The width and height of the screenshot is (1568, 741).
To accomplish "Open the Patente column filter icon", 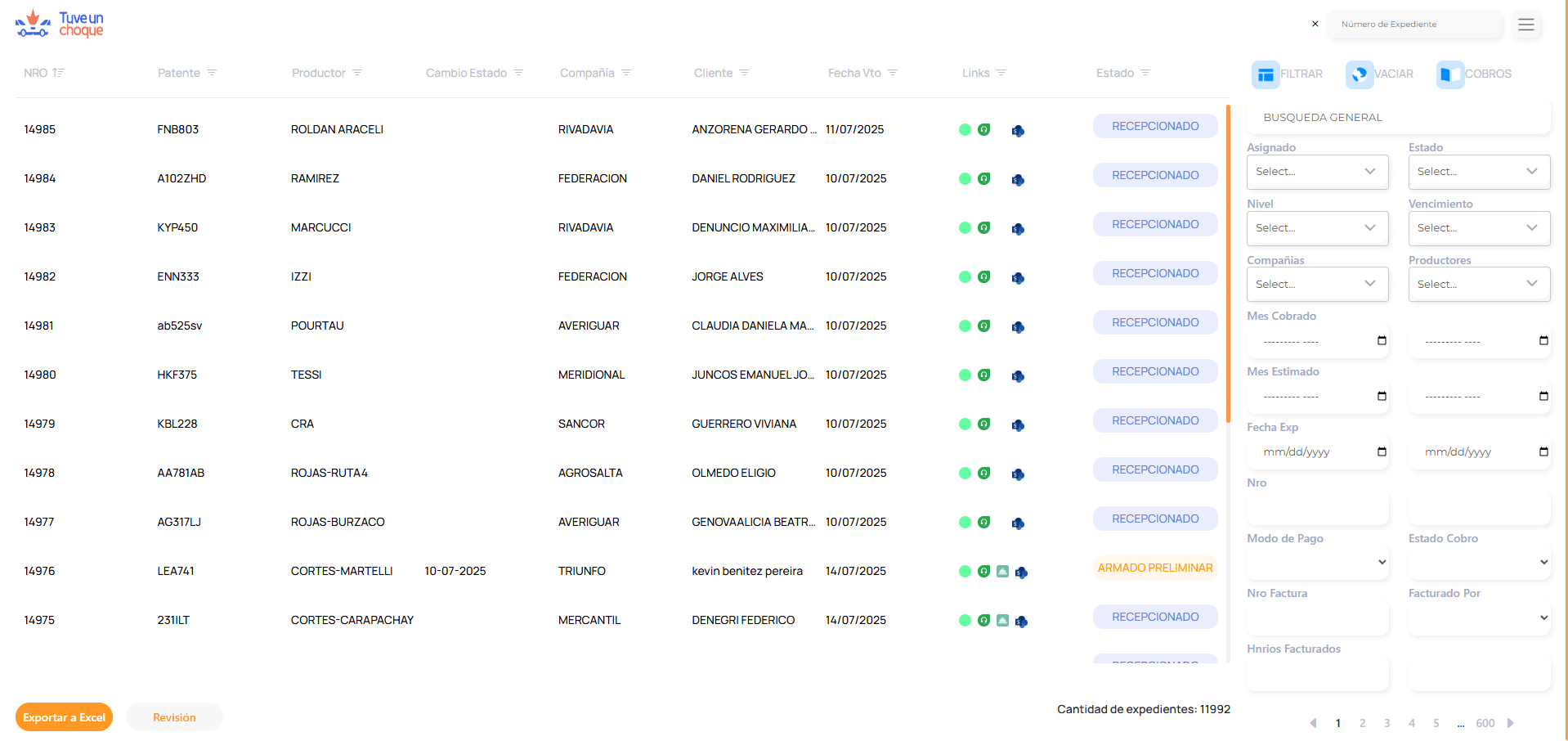I will [x=212, y=73].
